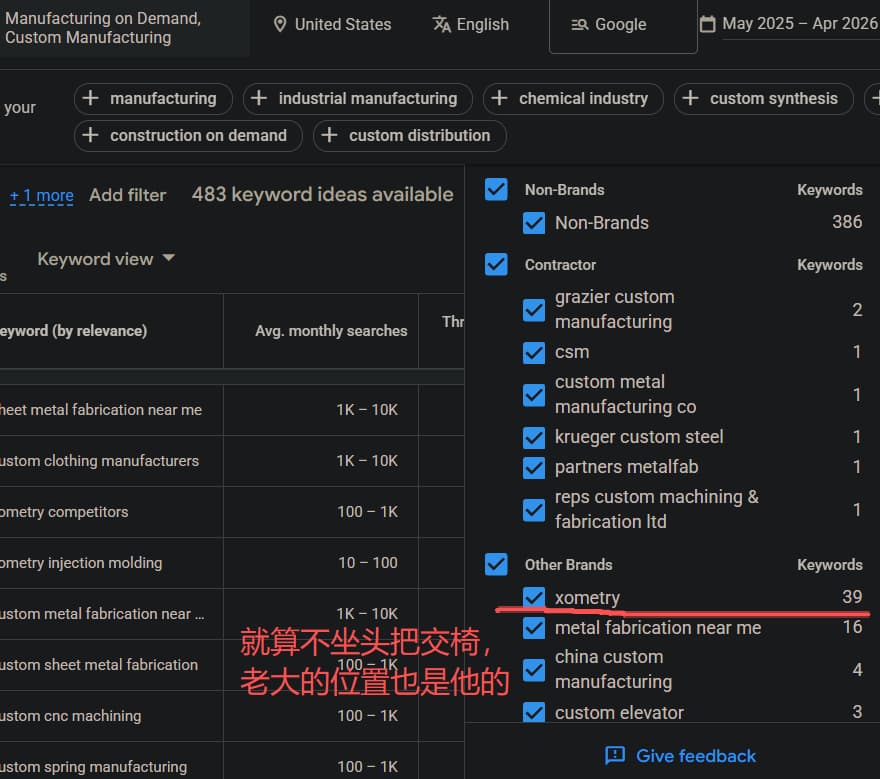Screen dimensions: 880x779
Task: Sort by Avg. monthly searches column header
Action: tap(331, 331)
